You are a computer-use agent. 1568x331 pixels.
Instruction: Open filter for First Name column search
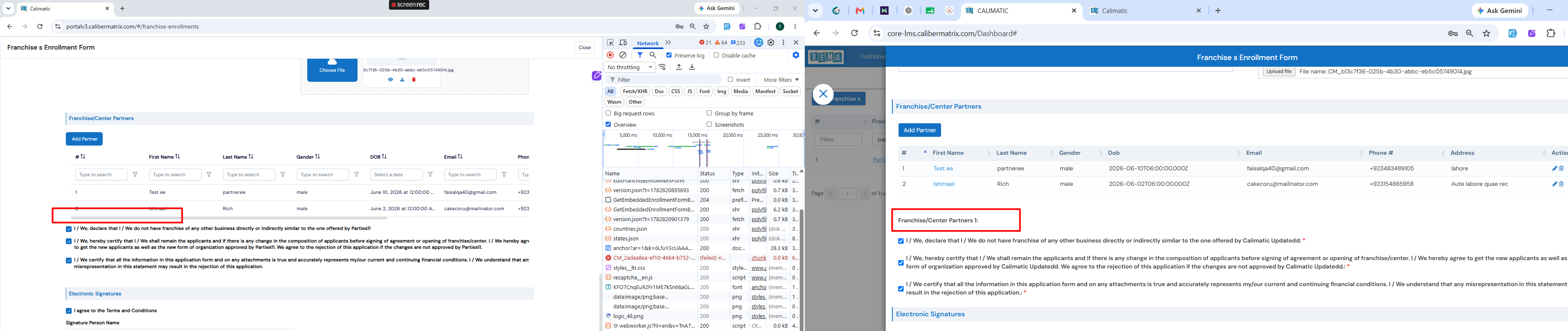tap(209, 175)
